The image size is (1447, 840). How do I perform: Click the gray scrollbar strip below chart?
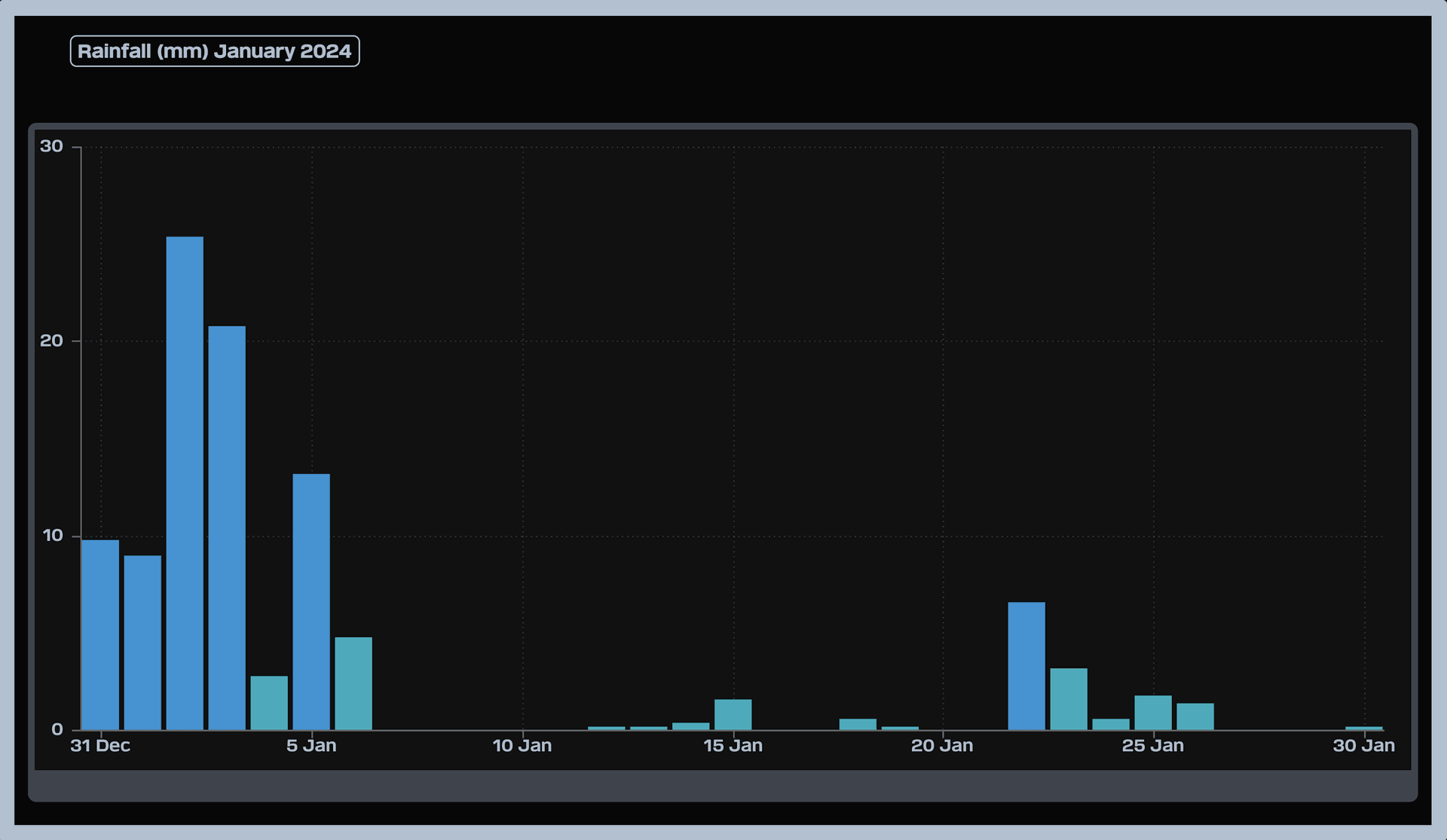722,786
